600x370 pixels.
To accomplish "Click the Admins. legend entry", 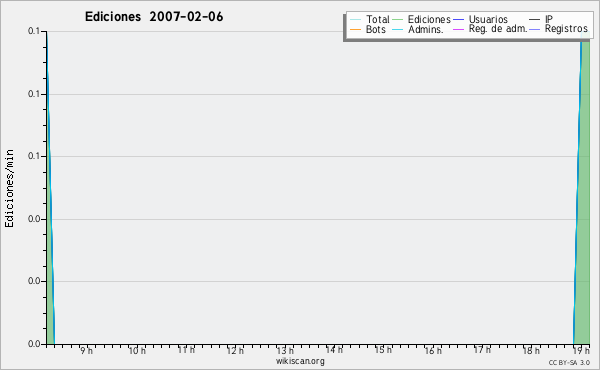I will tap(418, 29).
